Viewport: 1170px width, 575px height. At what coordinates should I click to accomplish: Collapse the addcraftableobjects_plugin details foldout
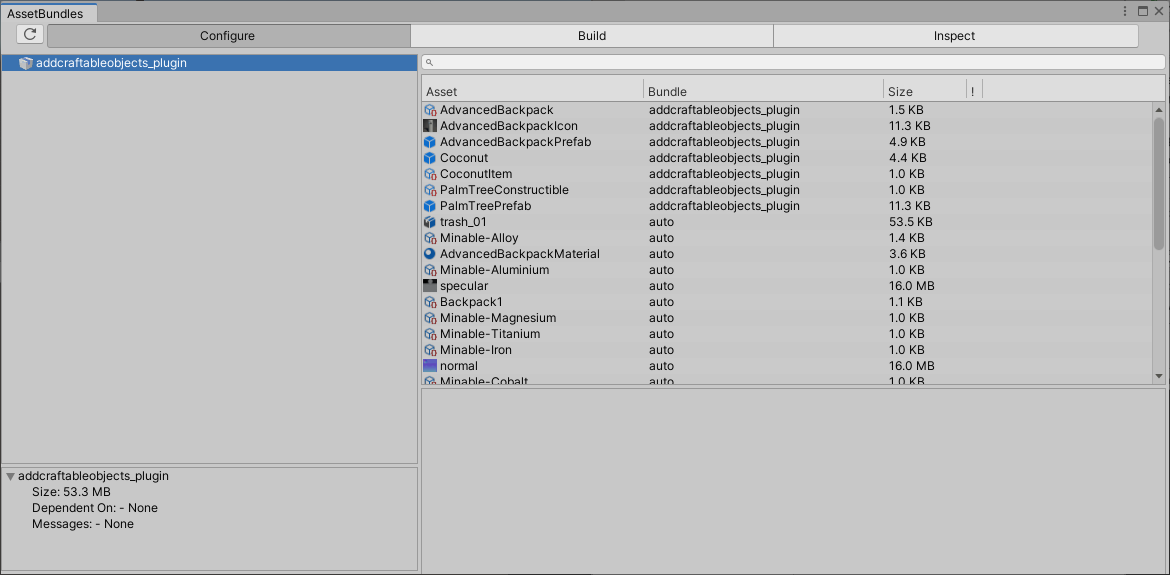coord(10,476)
